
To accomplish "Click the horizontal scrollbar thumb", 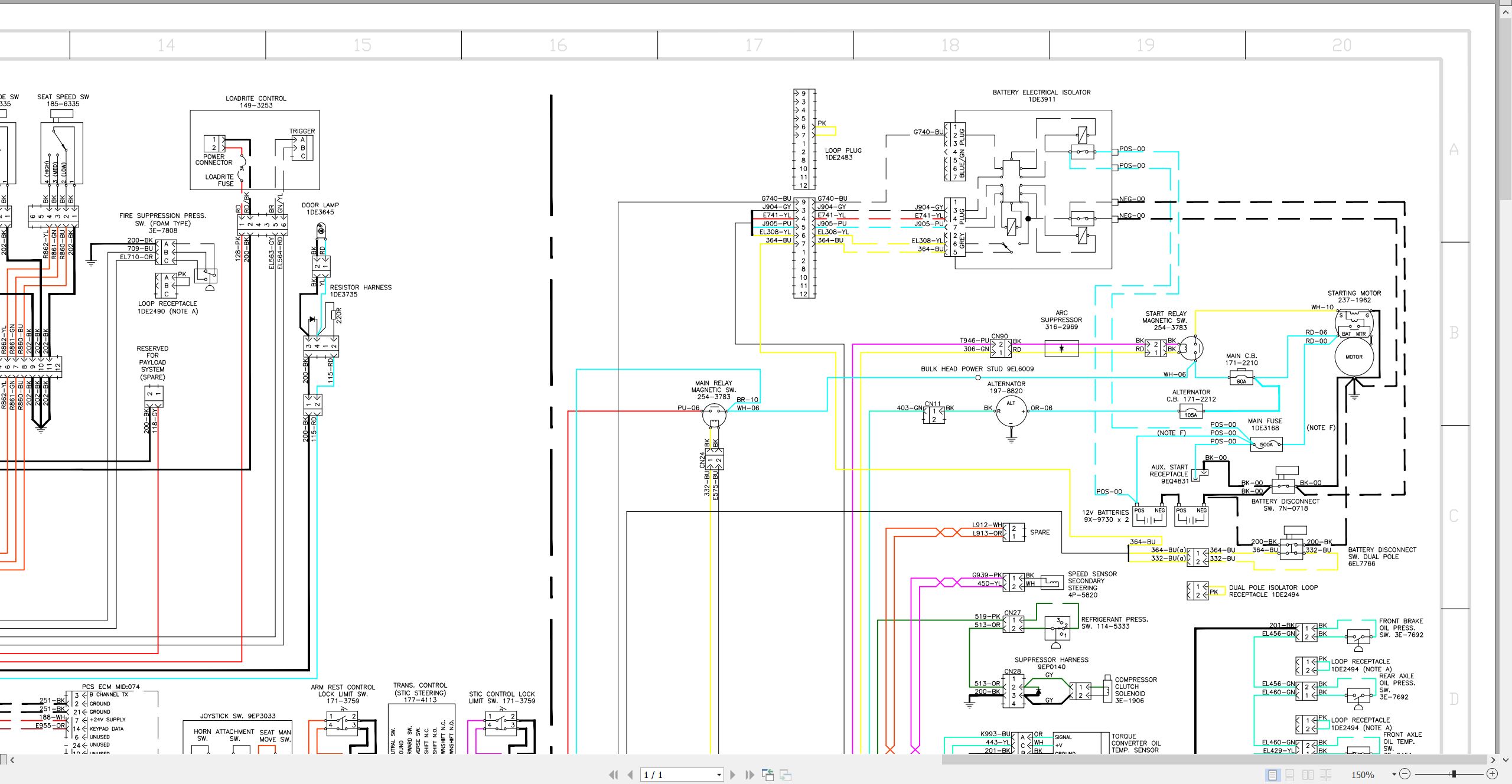I will pyautogui.click(x=1214, y=760).
